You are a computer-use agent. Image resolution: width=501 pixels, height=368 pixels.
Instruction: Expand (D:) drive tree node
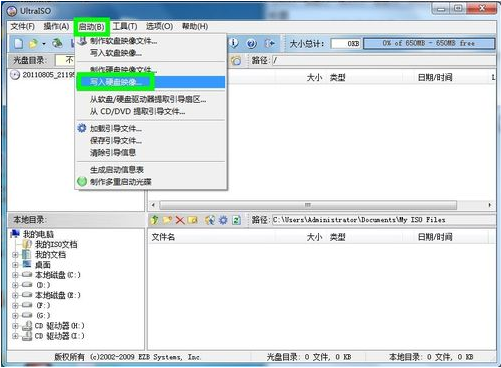tap(15, 285)
